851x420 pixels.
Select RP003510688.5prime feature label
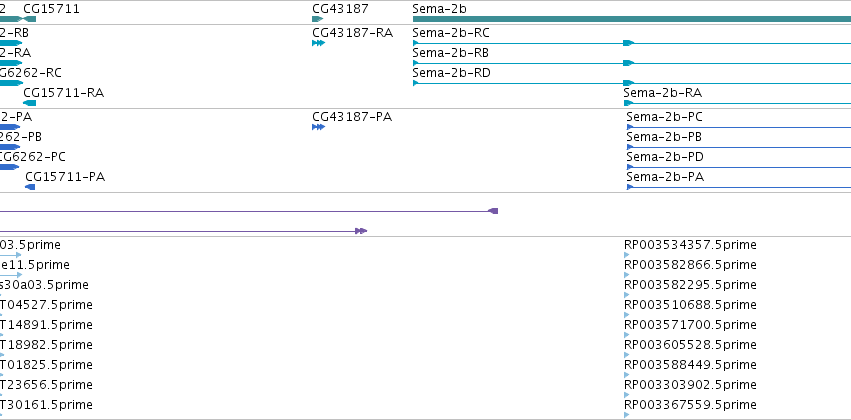[x=690, y=305]
